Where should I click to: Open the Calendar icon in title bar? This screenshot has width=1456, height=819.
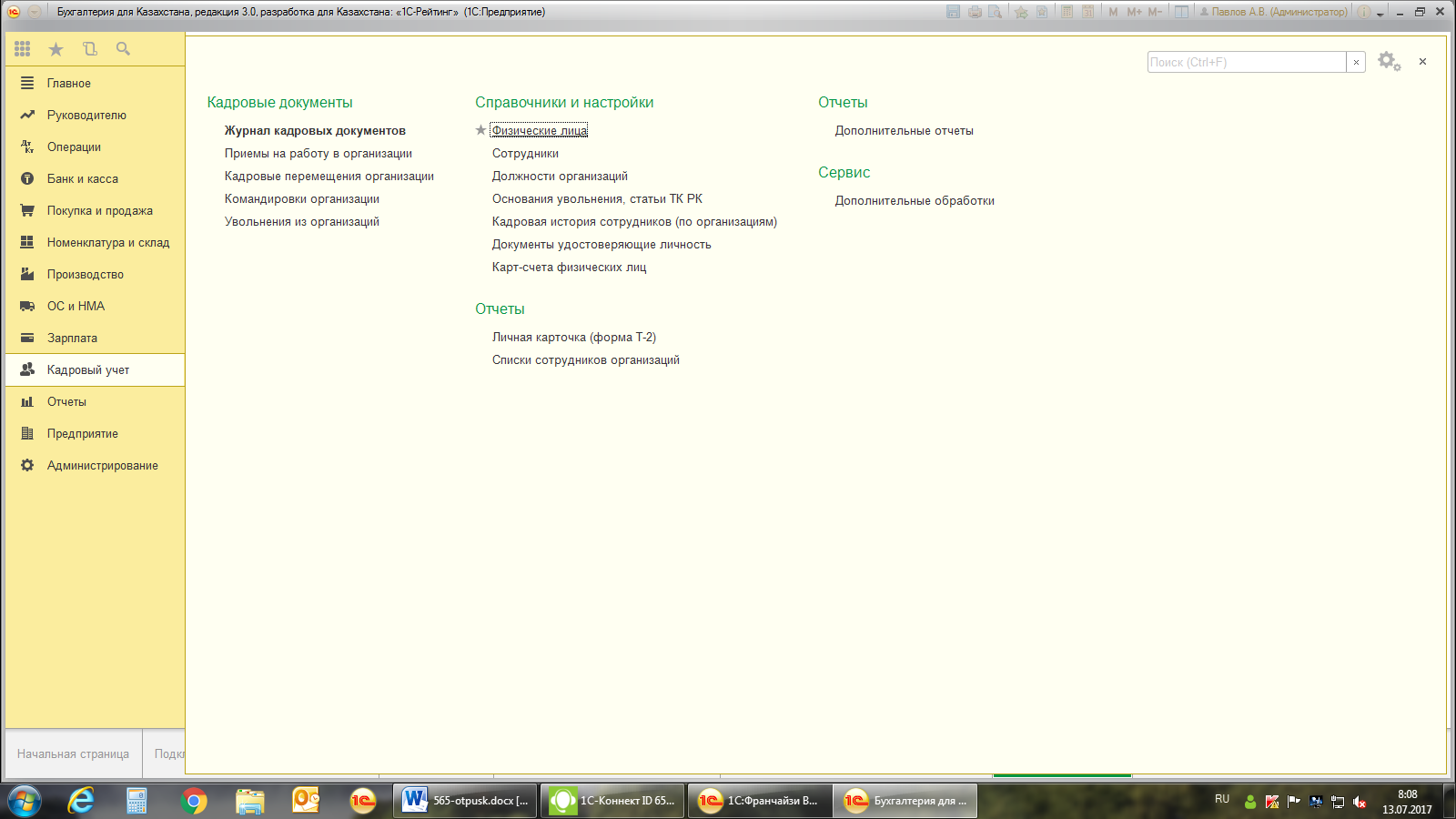[x=1087, y=12]
